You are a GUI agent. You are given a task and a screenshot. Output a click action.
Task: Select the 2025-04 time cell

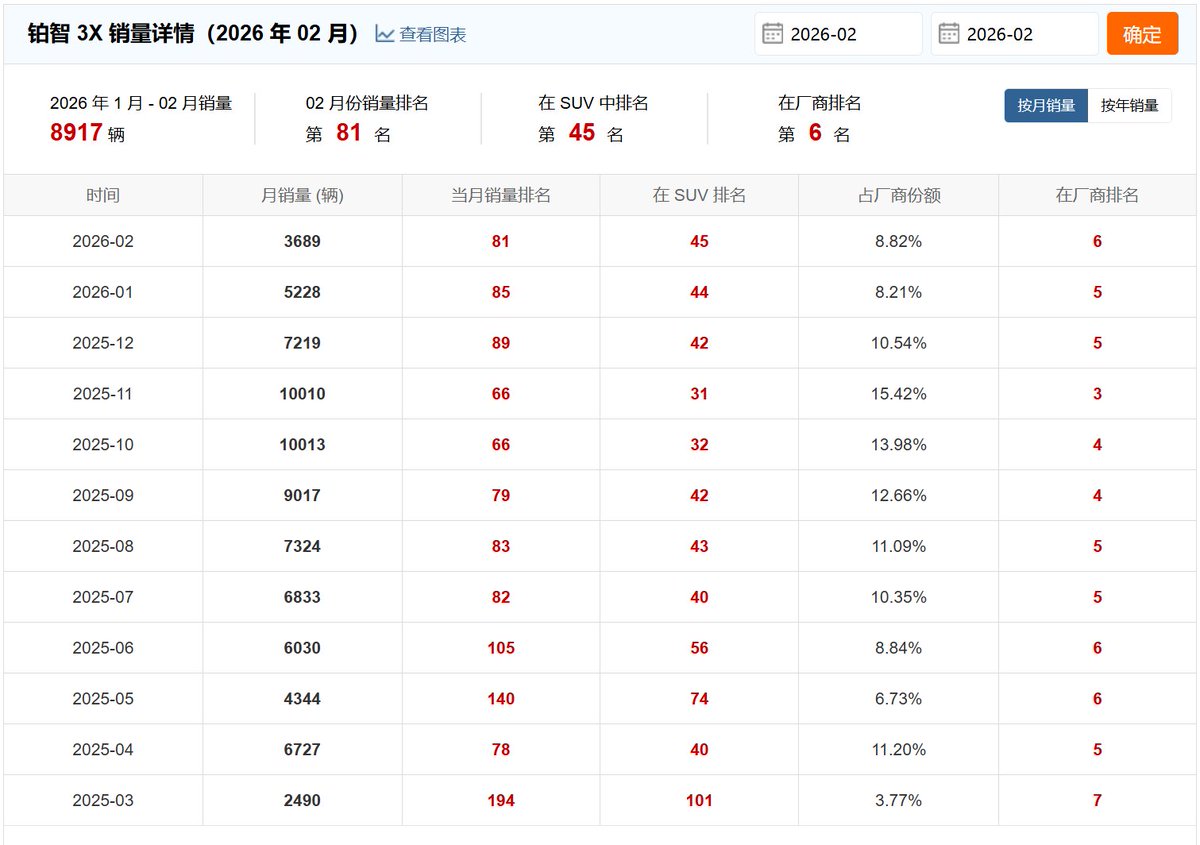(103, 750)
